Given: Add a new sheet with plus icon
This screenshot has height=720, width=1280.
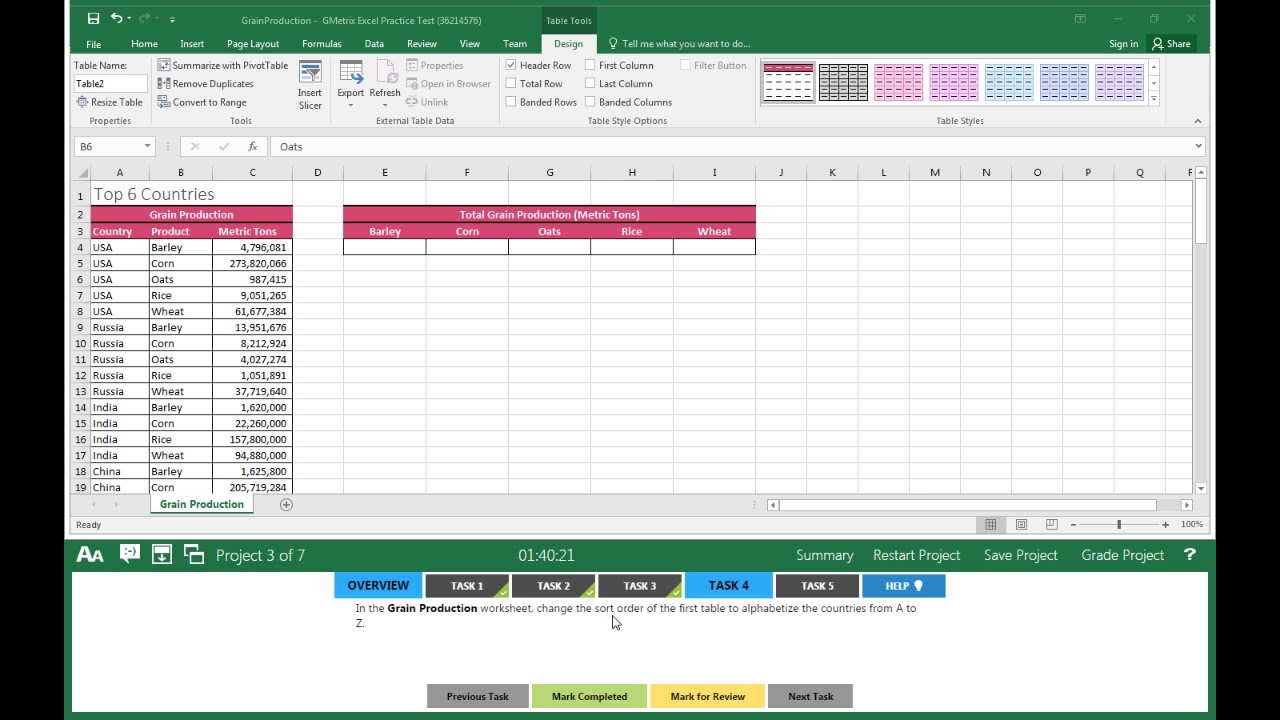Looking at the screenshot, I should (x=286, y=505).
